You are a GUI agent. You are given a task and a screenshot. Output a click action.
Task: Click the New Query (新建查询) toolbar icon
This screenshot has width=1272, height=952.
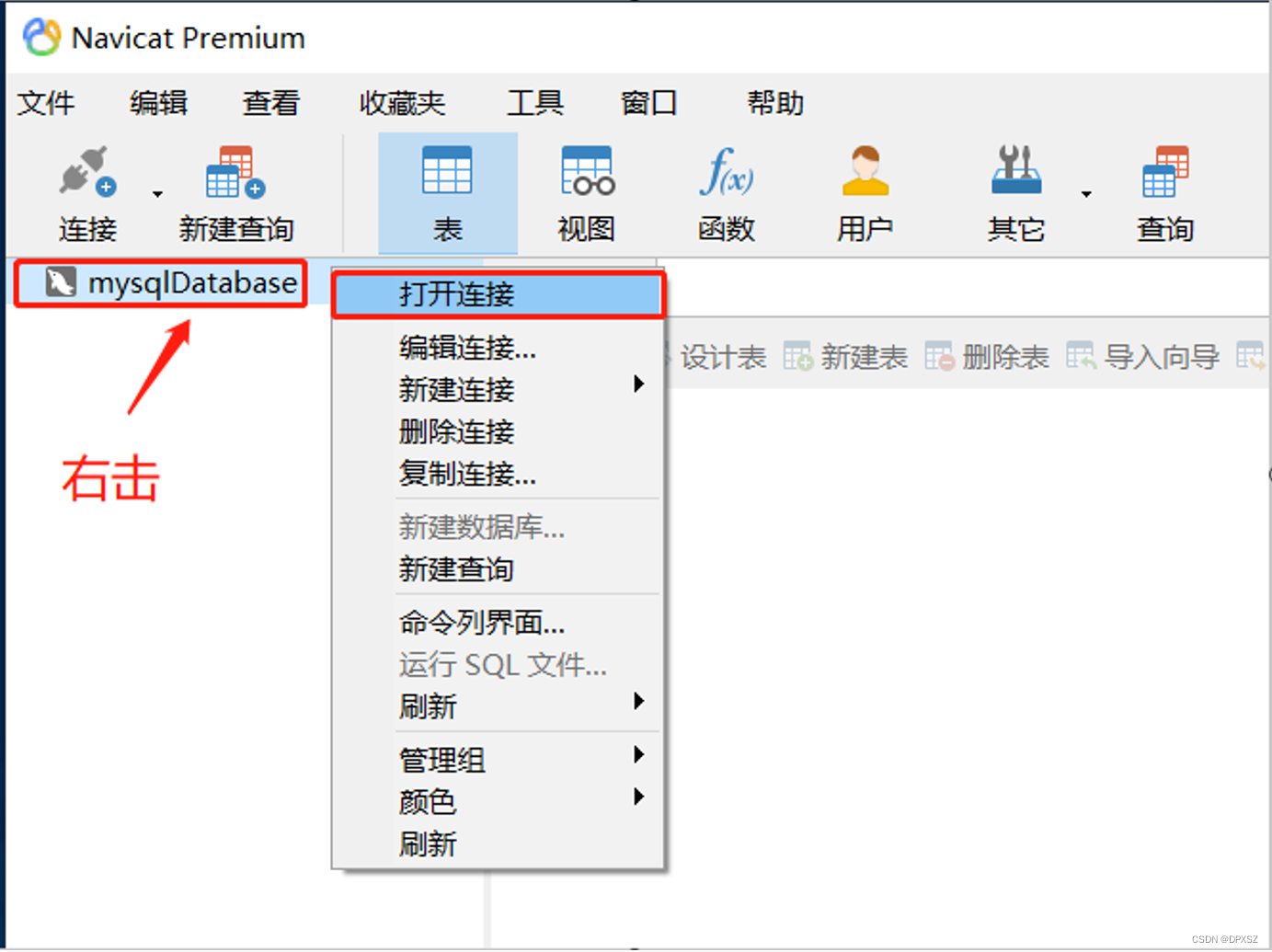point(235,172)
